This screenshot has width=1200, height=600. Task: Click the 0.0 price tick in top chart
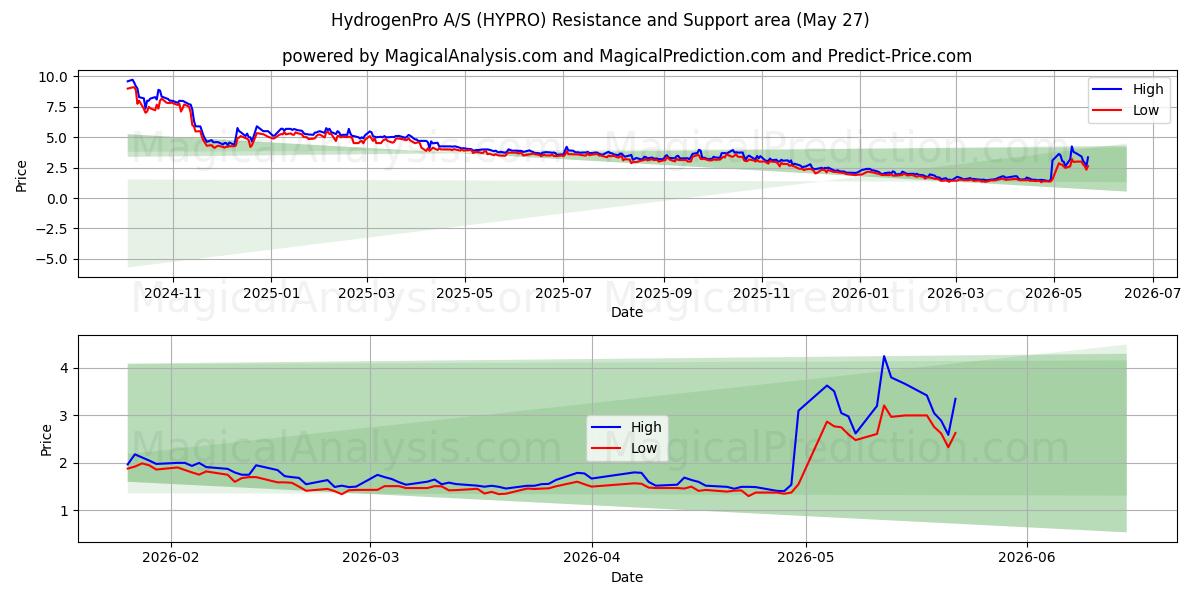[58, 198]
